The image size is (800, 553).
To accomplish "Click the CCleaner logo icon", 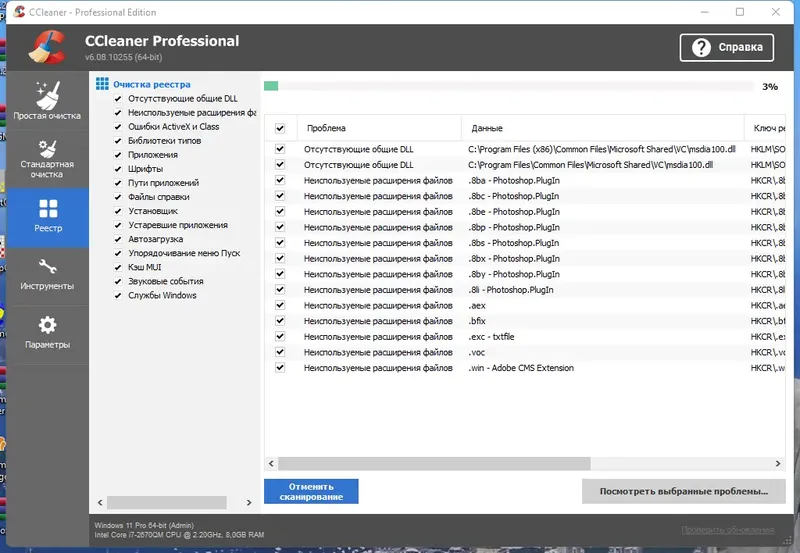I will (46, 49).
